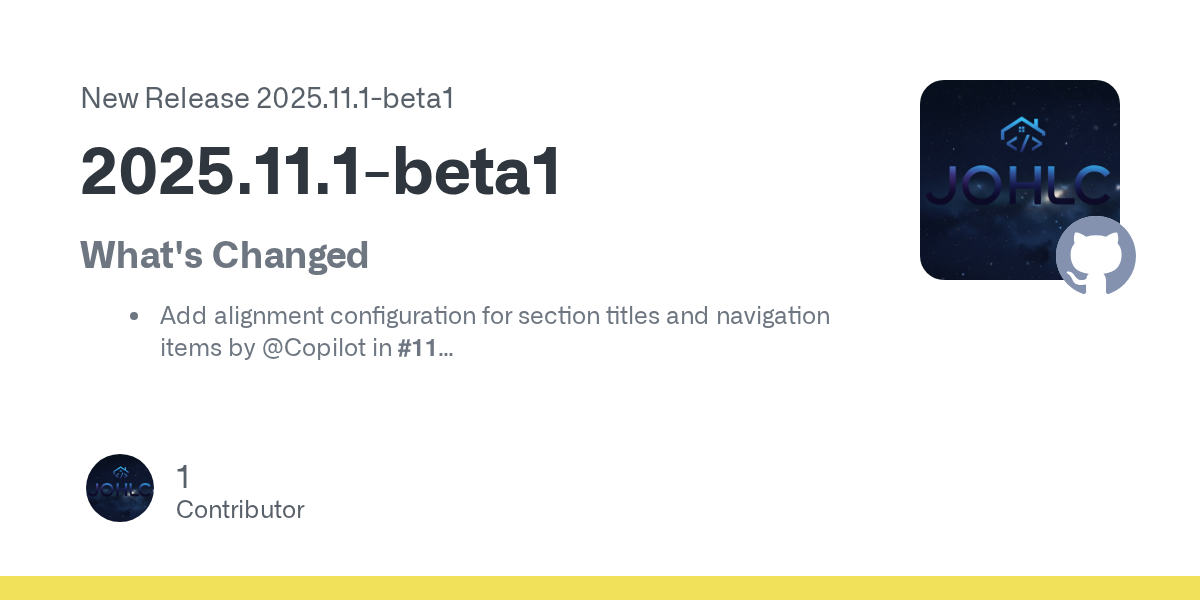The image size is (1200, 600).
Task: Click the "What's Changed" heading
Action: pyautogui.click(x=224, y=255)
